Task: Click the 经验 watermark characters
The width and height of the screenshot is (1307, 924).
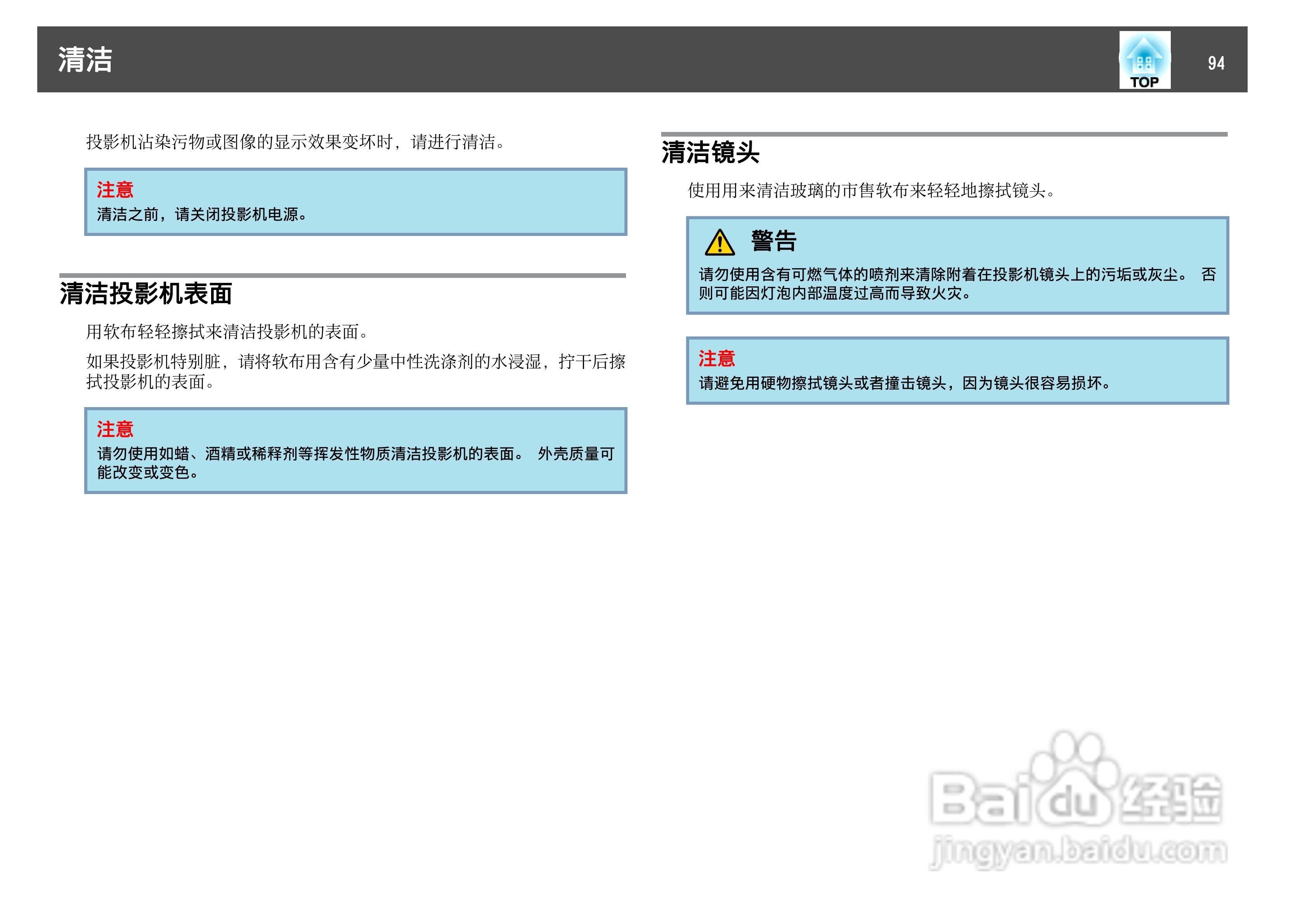Action: click(1172, 799)
